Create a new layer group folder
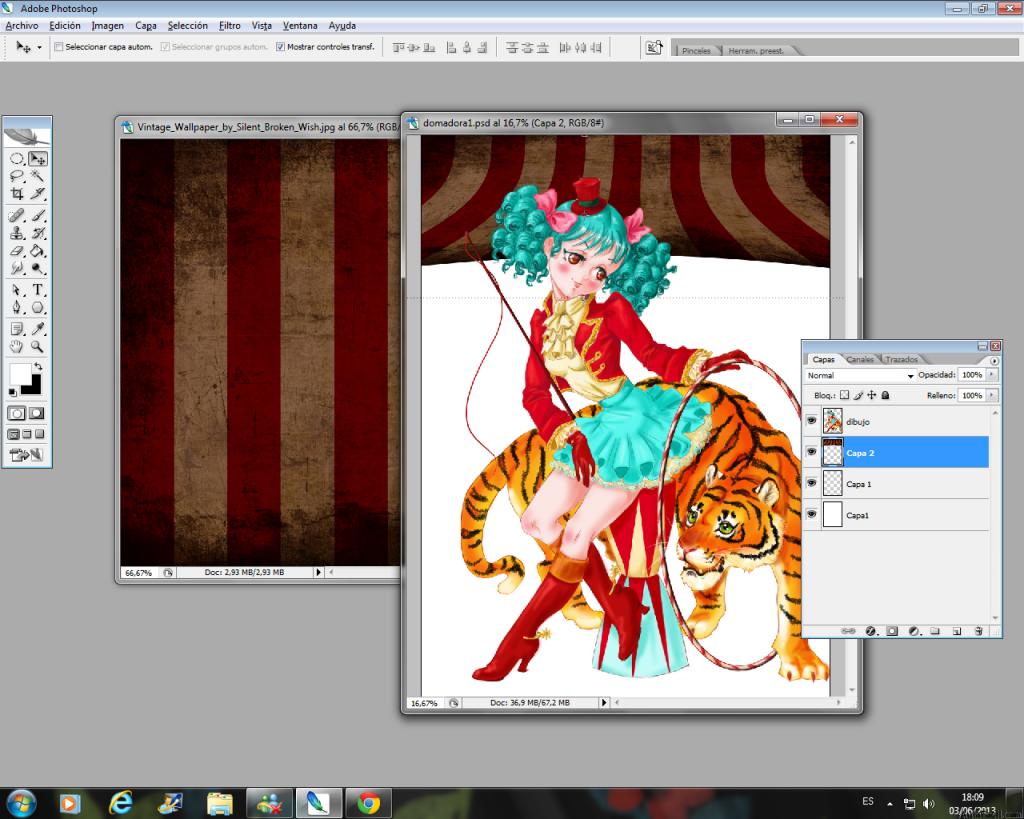 pyautogui.click(x=935, y=631)
